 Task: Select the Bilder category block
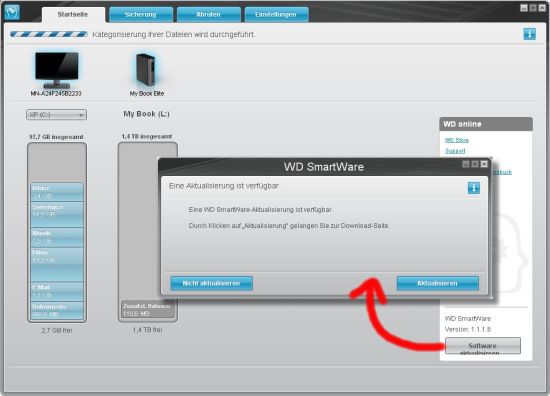(57, 192)
